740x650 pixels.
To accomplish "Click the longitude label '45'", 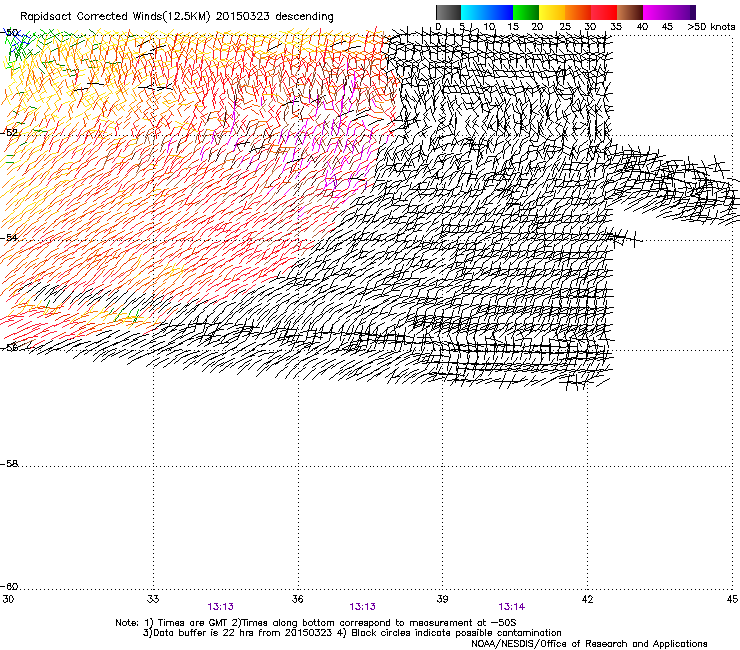I will click(x=732, y=599).
